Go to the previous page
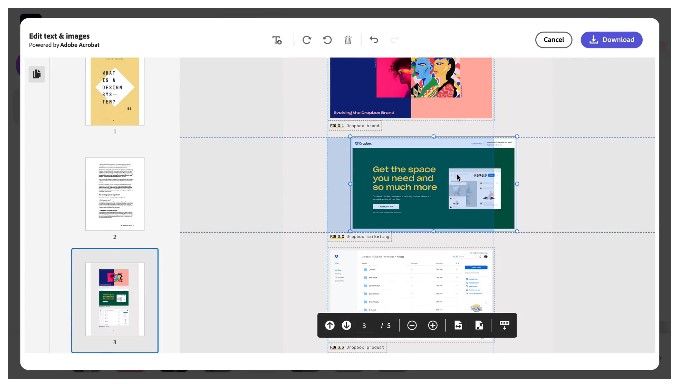 pos(330,325)
